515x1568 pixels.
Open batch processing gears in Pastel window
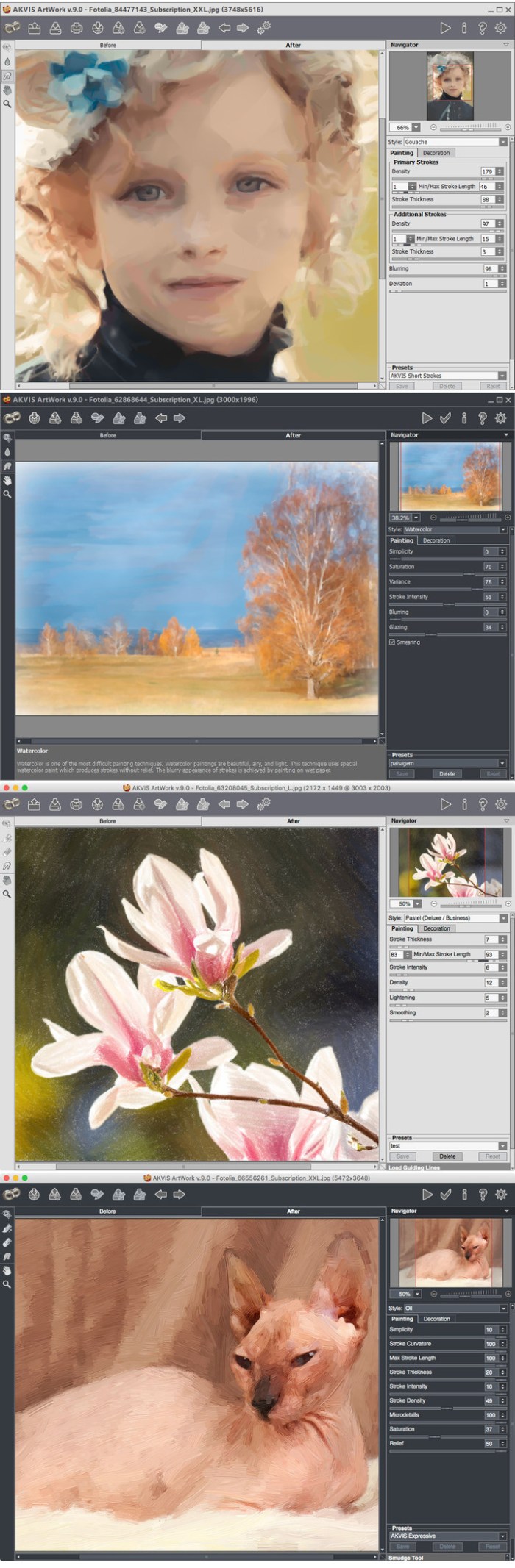click(263, 804)
